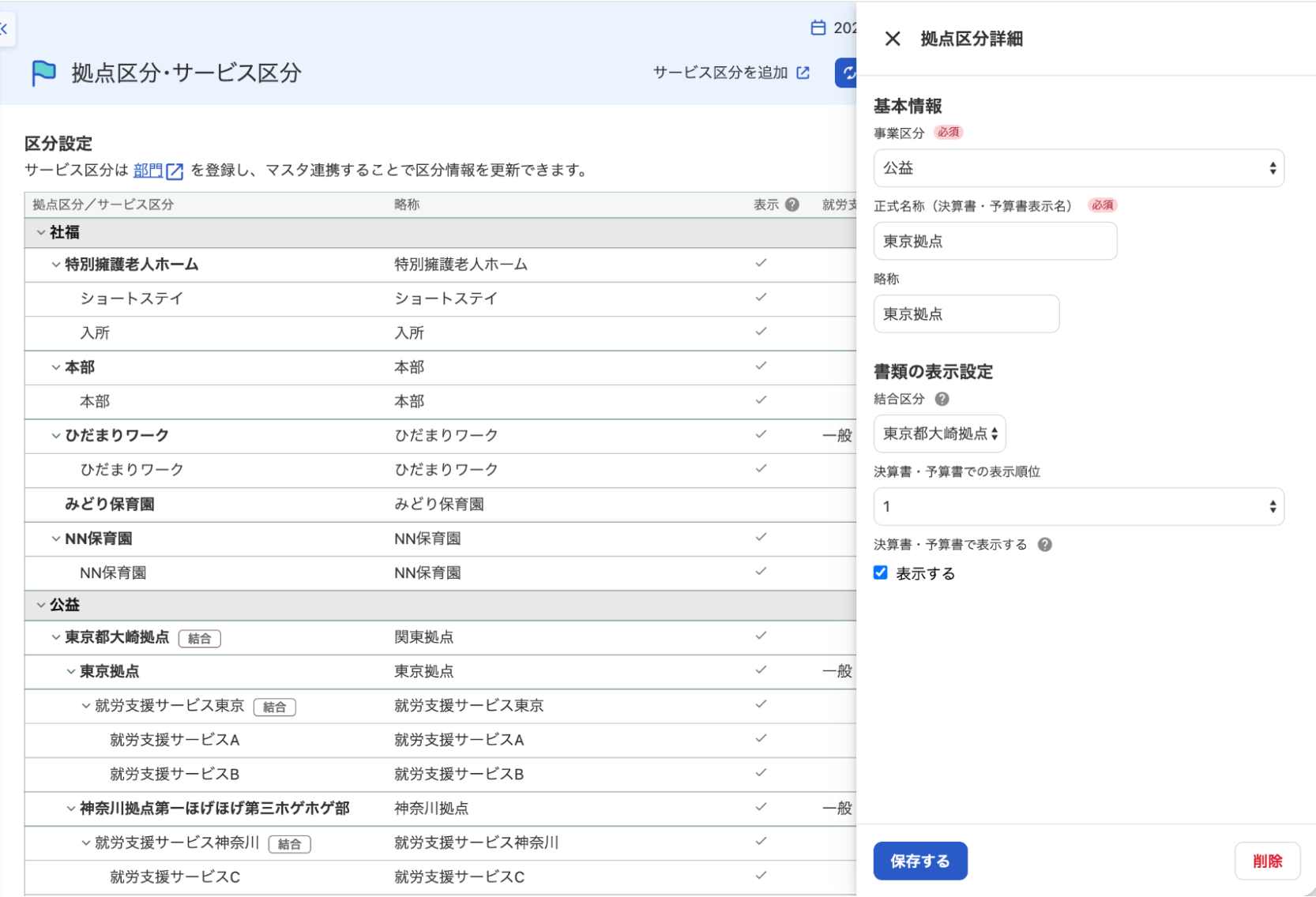Collapse the 東京拠点 tree row

[71, 671]
